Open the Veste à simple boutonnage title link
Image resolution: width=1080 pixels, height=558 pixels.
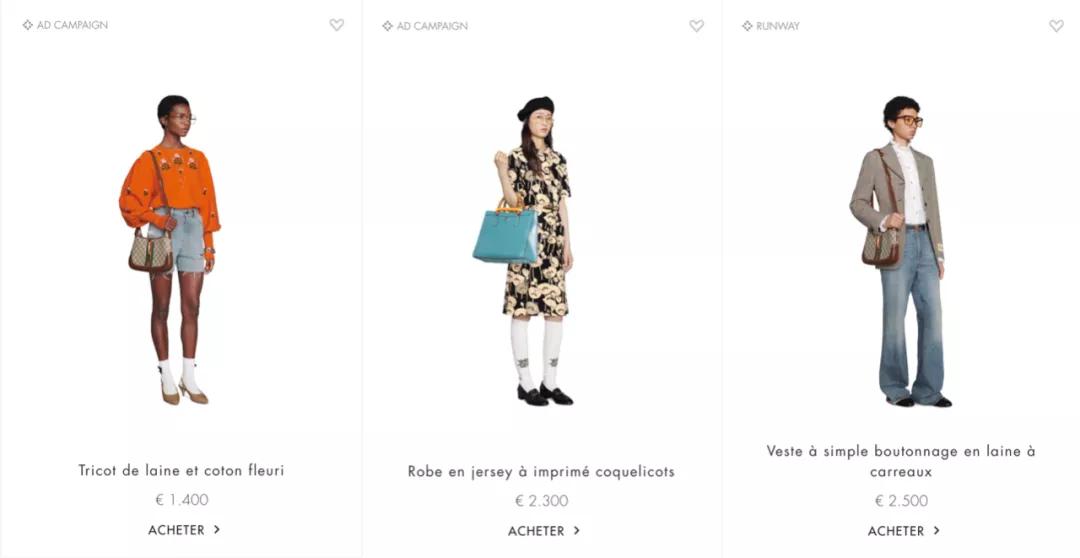pos(901,462)
